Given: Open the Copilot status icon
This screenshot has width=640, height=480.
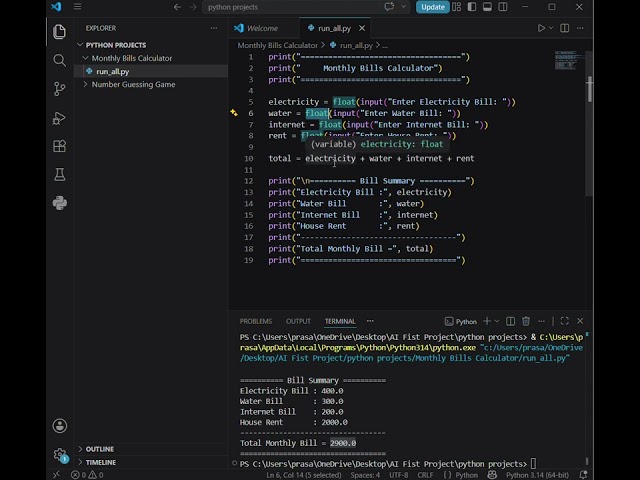Looking at the screenshot, I should point(492,475).
